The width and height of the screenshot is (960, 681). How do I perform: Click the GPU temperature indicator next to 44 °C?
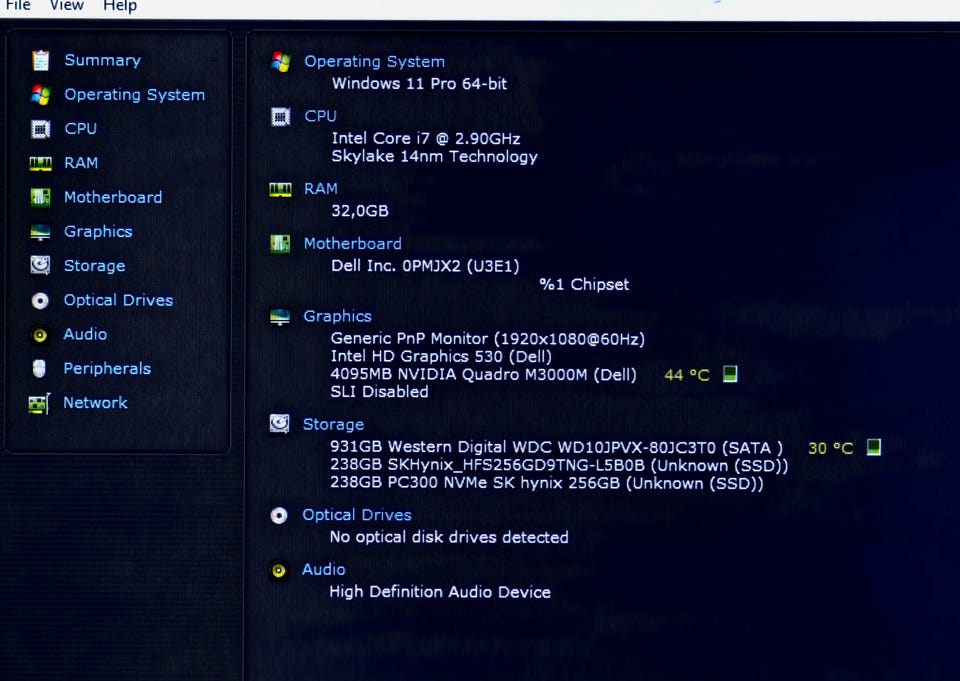(x=731, y=374)
